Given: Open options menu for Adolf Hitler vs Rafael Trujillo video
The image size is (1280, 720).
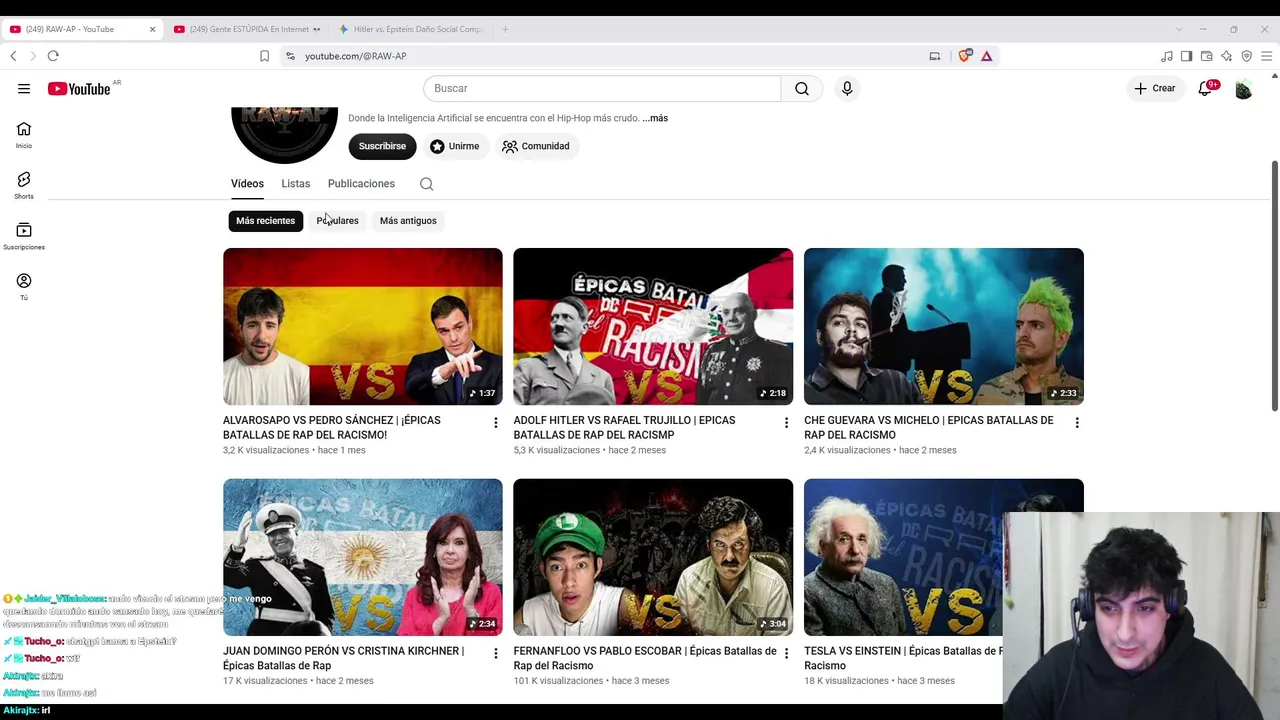Looking at the screenshot, I should 786,423.
